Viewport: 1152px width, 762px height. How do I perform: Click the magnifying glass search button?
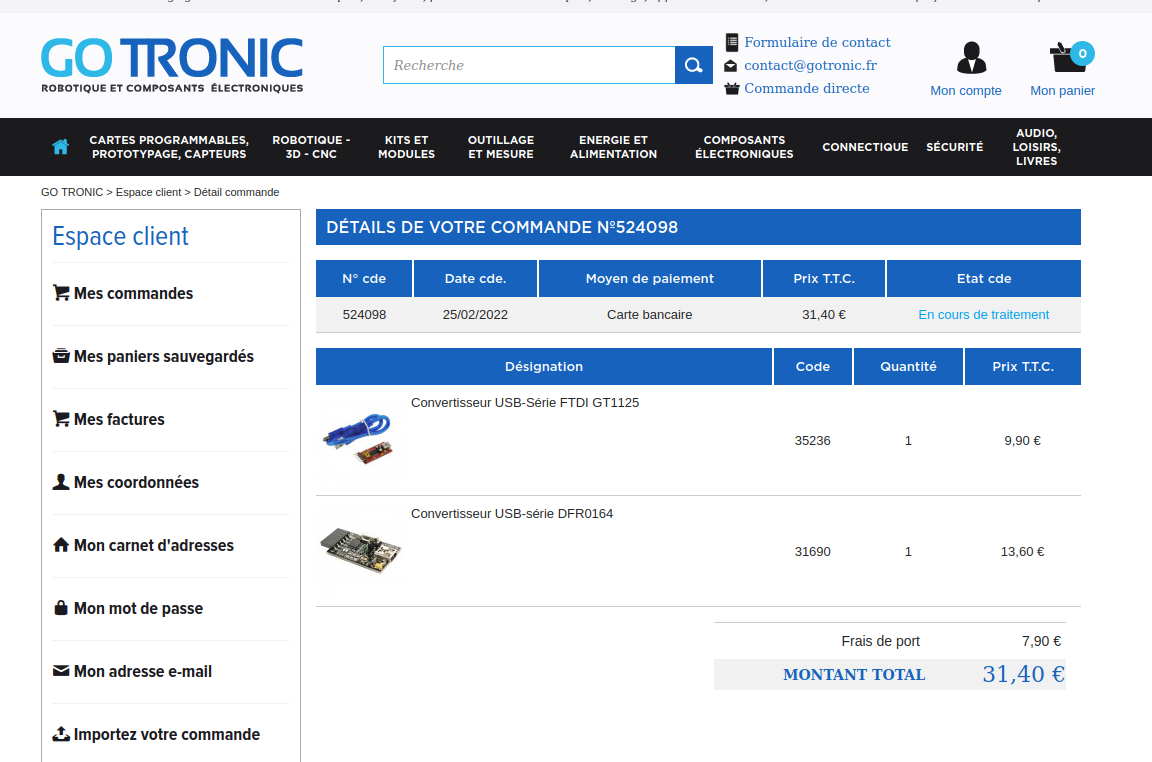tap(693, 65)
